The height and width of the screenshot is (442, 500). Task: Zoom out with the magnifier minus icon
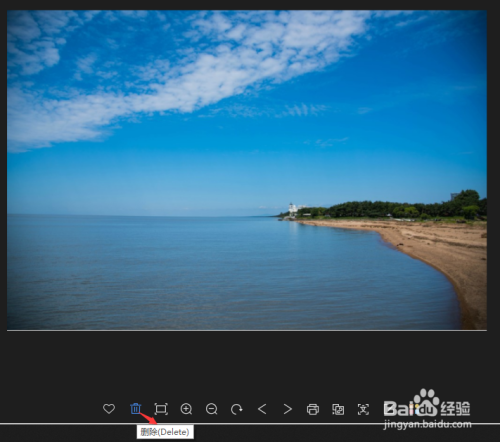click(x=212, y=409)
